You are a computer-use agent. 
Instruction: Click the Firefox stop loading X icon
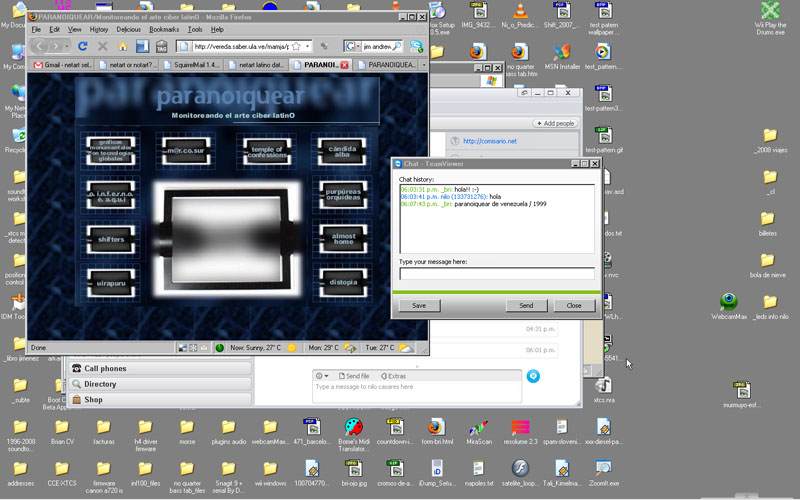tap(103, 46)
